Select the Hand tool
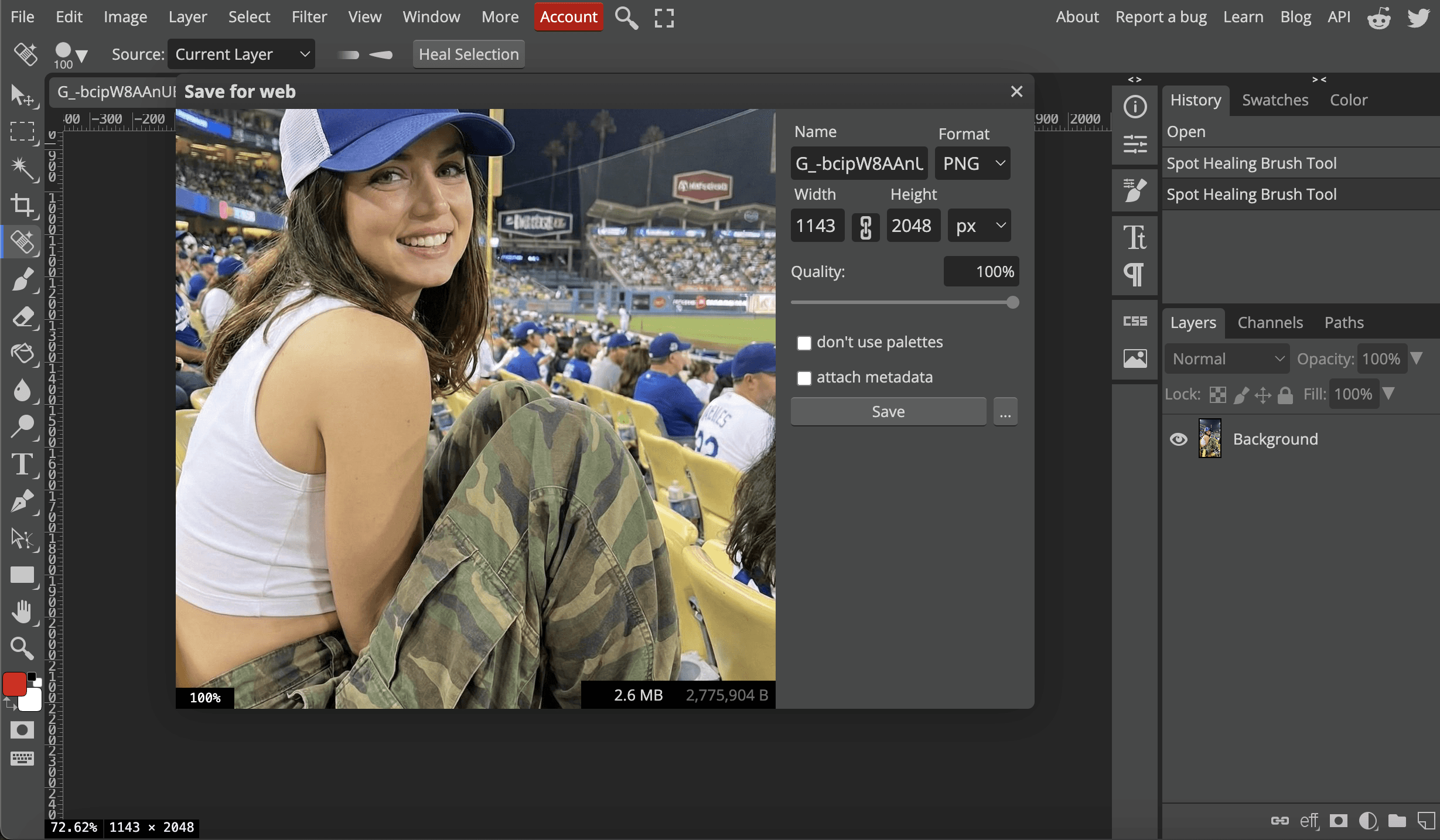Image resolution: width=1440 pixels, height=840 pixels. (22, 612)
